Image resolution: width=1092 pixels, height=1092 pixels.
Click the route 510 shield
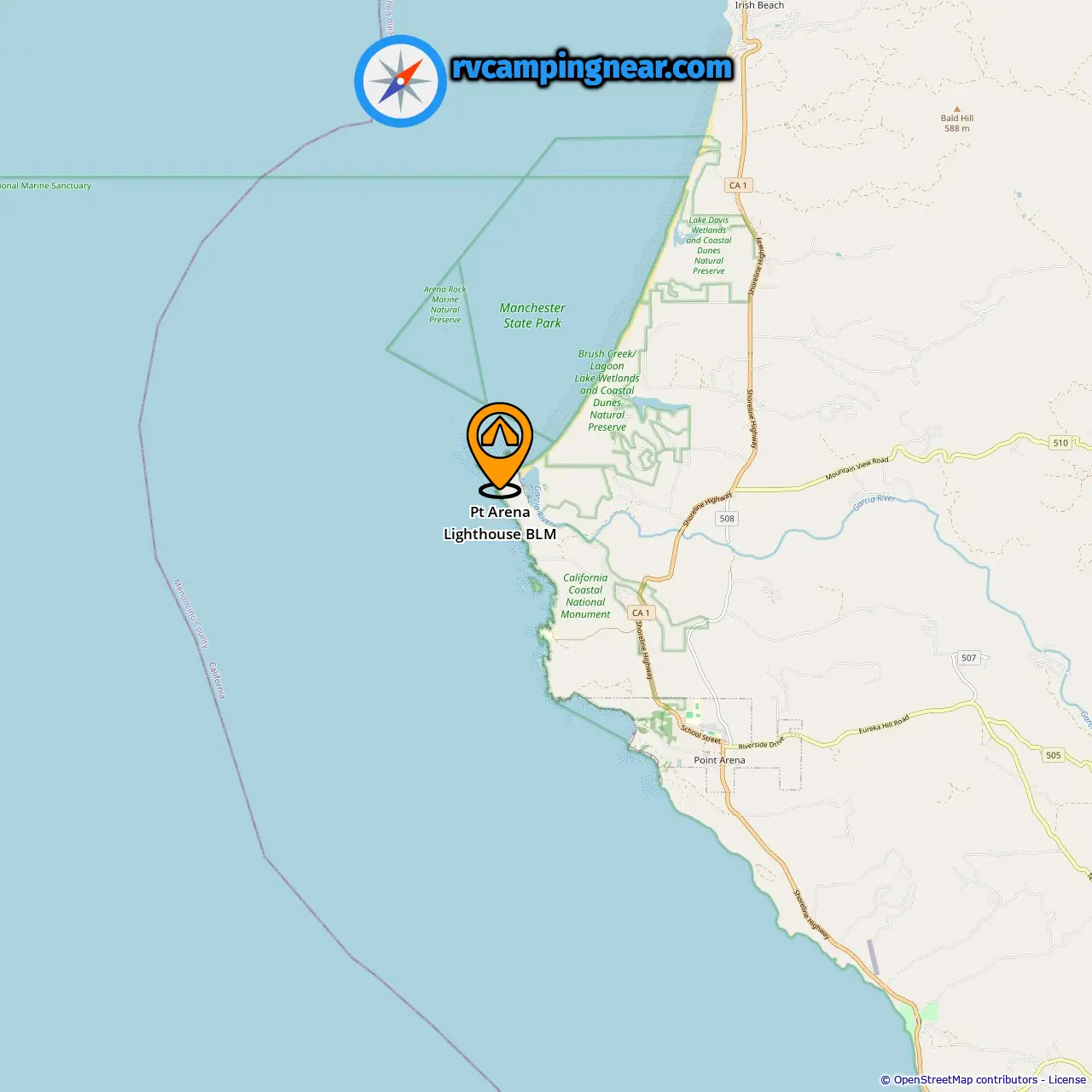click(x=1060, y=443)
